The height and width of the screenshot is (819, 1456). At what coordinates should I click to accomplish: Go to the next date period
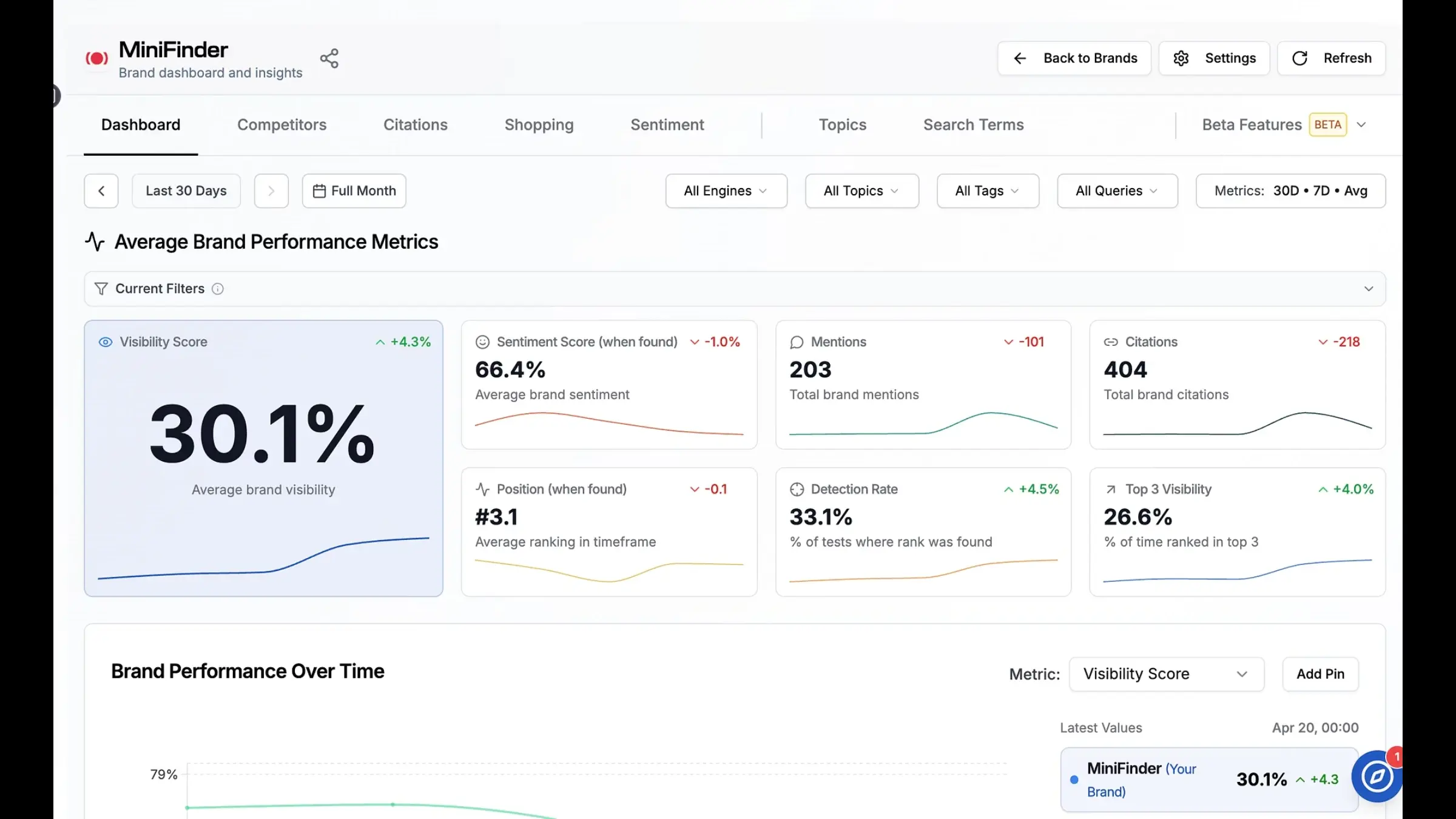pyautogui.click(x=271, y=191)
